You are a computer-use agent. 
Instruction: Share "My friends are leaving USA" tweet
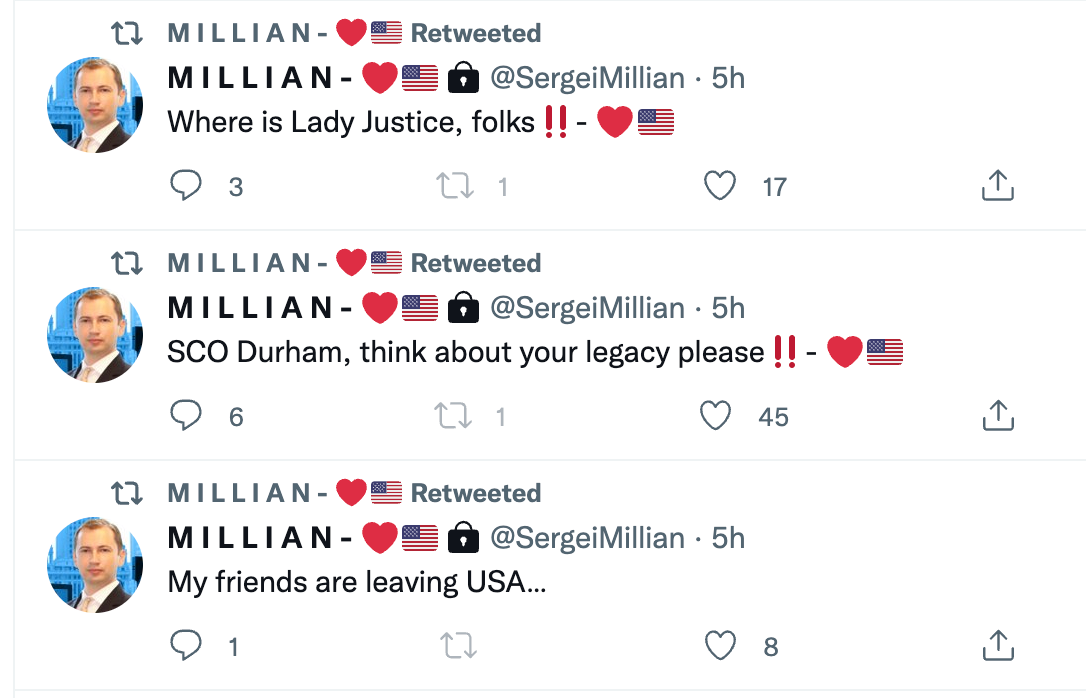coord(998,646)
